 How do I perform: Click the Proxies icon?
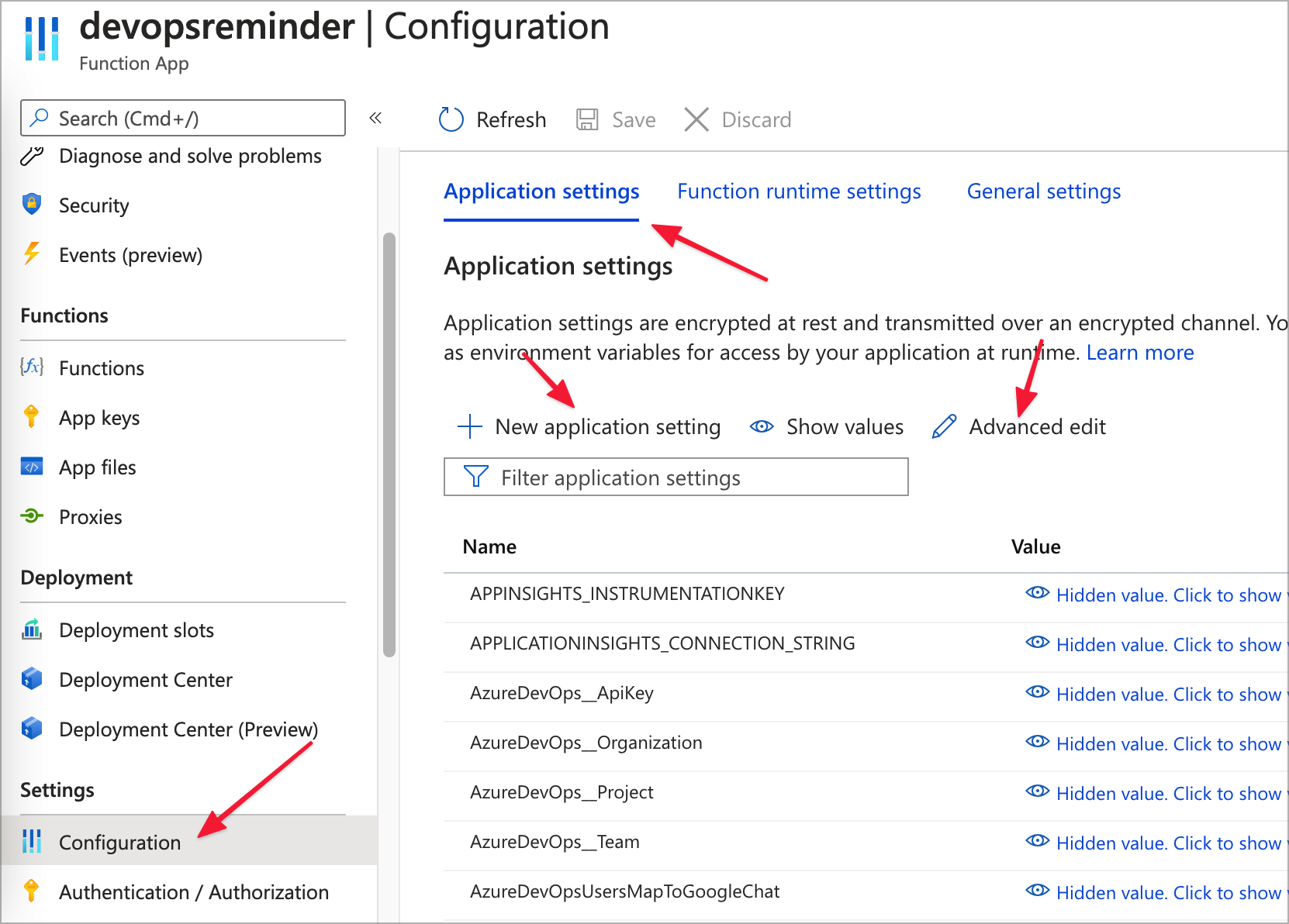click(32, 515)
